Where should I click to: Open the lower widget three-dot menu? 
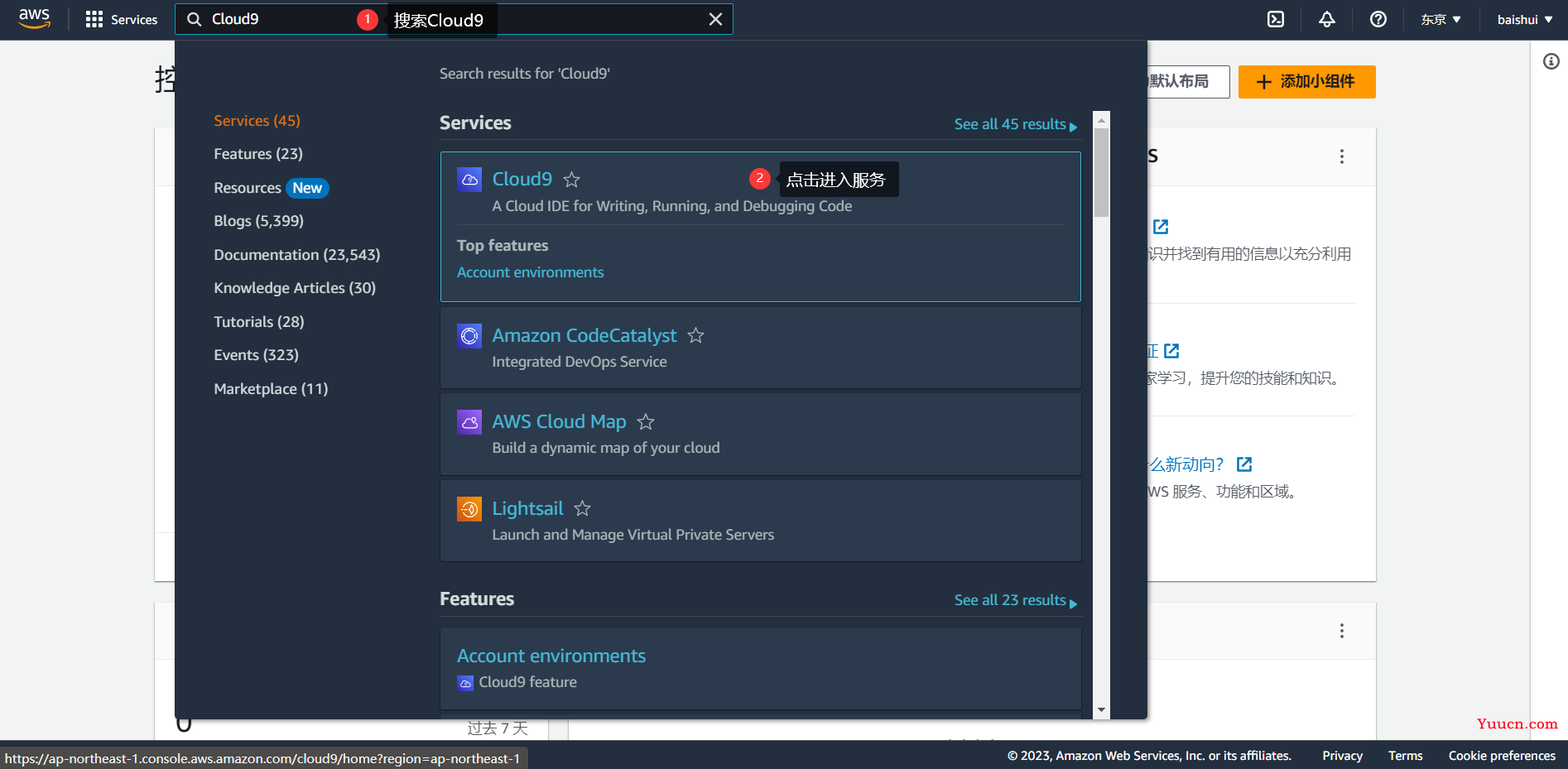click(1341, 631)
